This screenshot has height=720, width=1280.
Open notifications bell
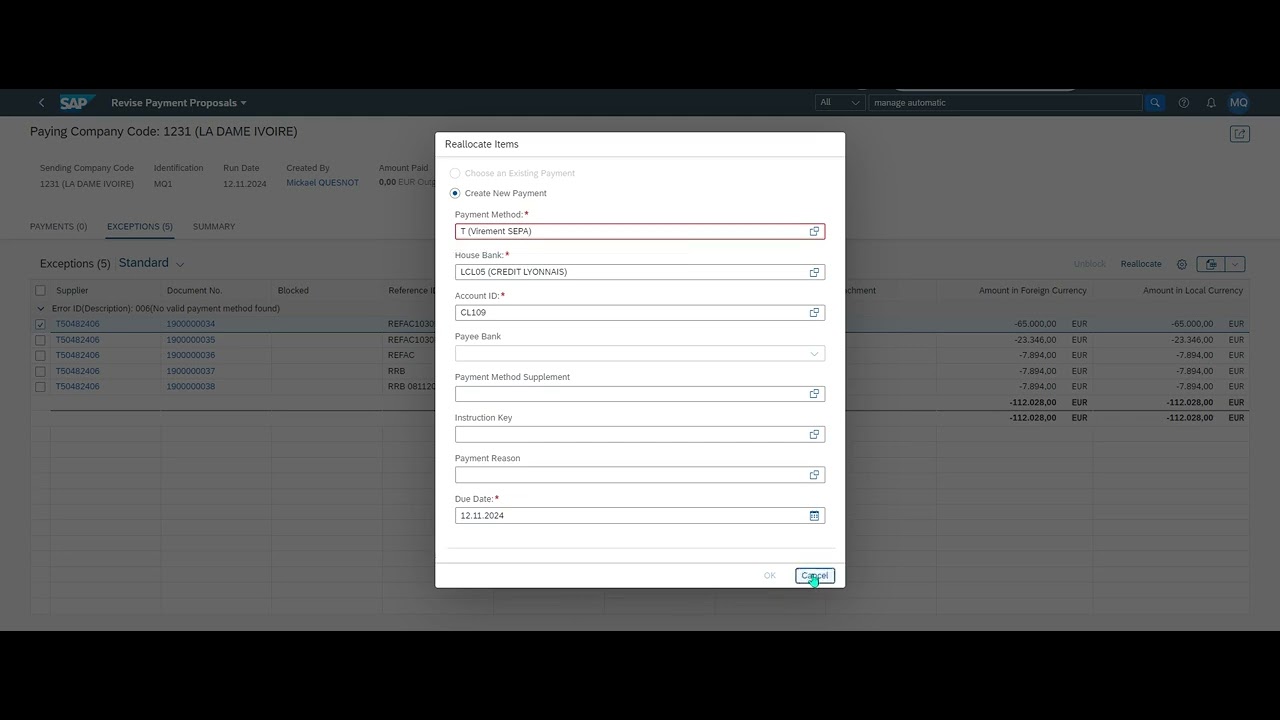coord(1211,103)
